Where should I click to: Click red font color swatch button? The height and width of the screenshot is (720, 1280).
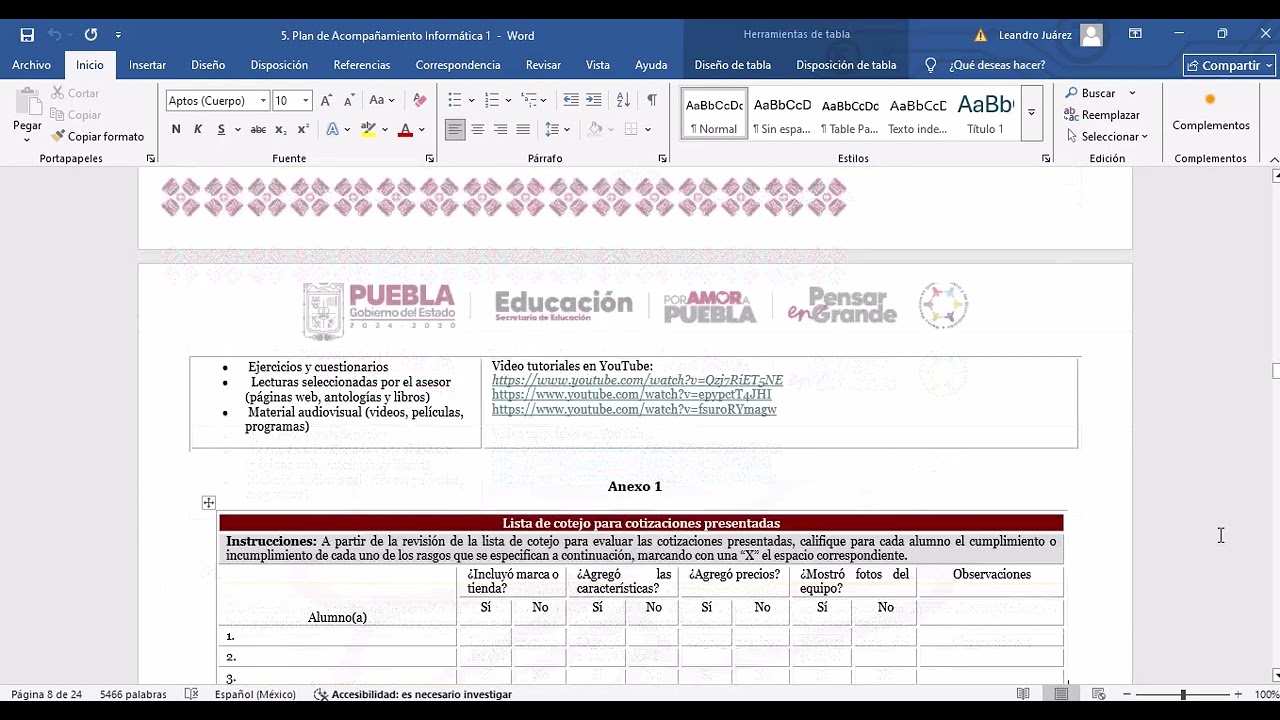tap(405, 129)
